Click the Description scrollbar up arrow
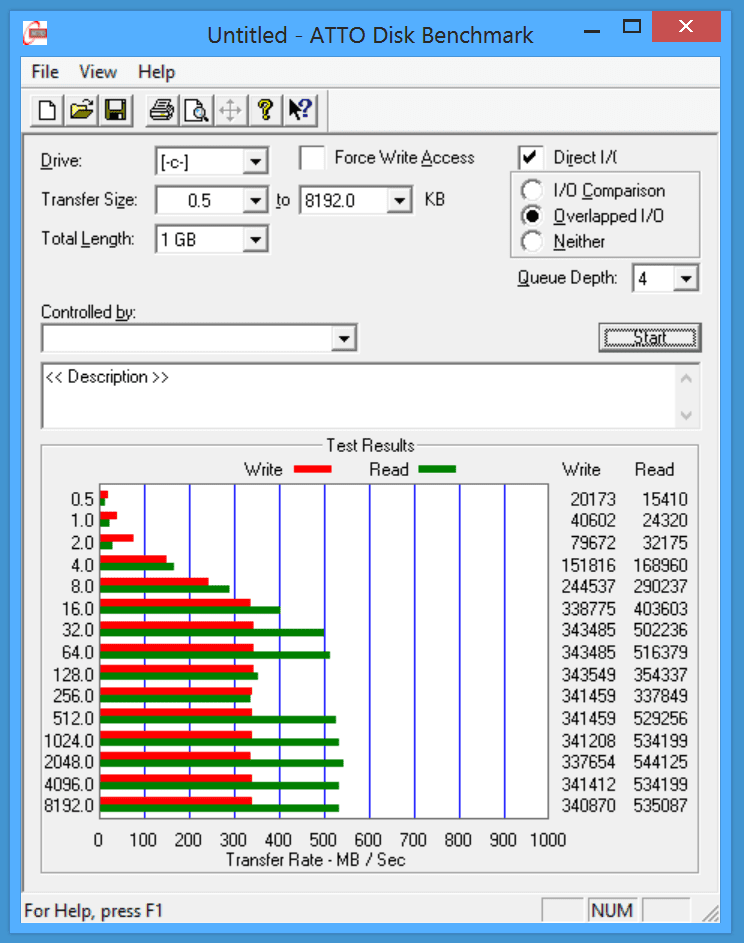The width and height of the screenshot is (744, 943). pyautogui.click(x=686, y=379)
